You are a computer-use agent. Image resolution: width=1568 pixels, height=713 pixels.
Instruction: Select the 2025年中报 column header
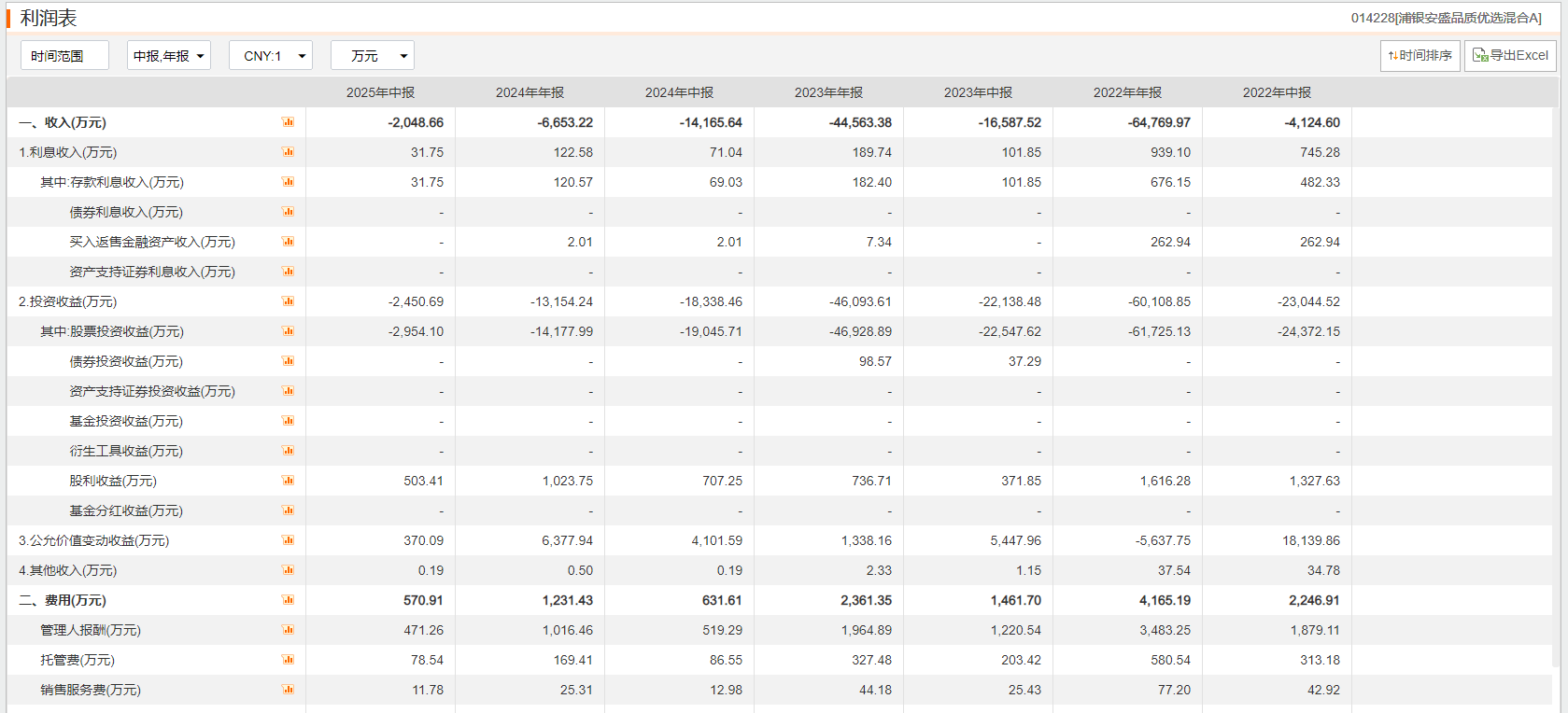point(380,92)
